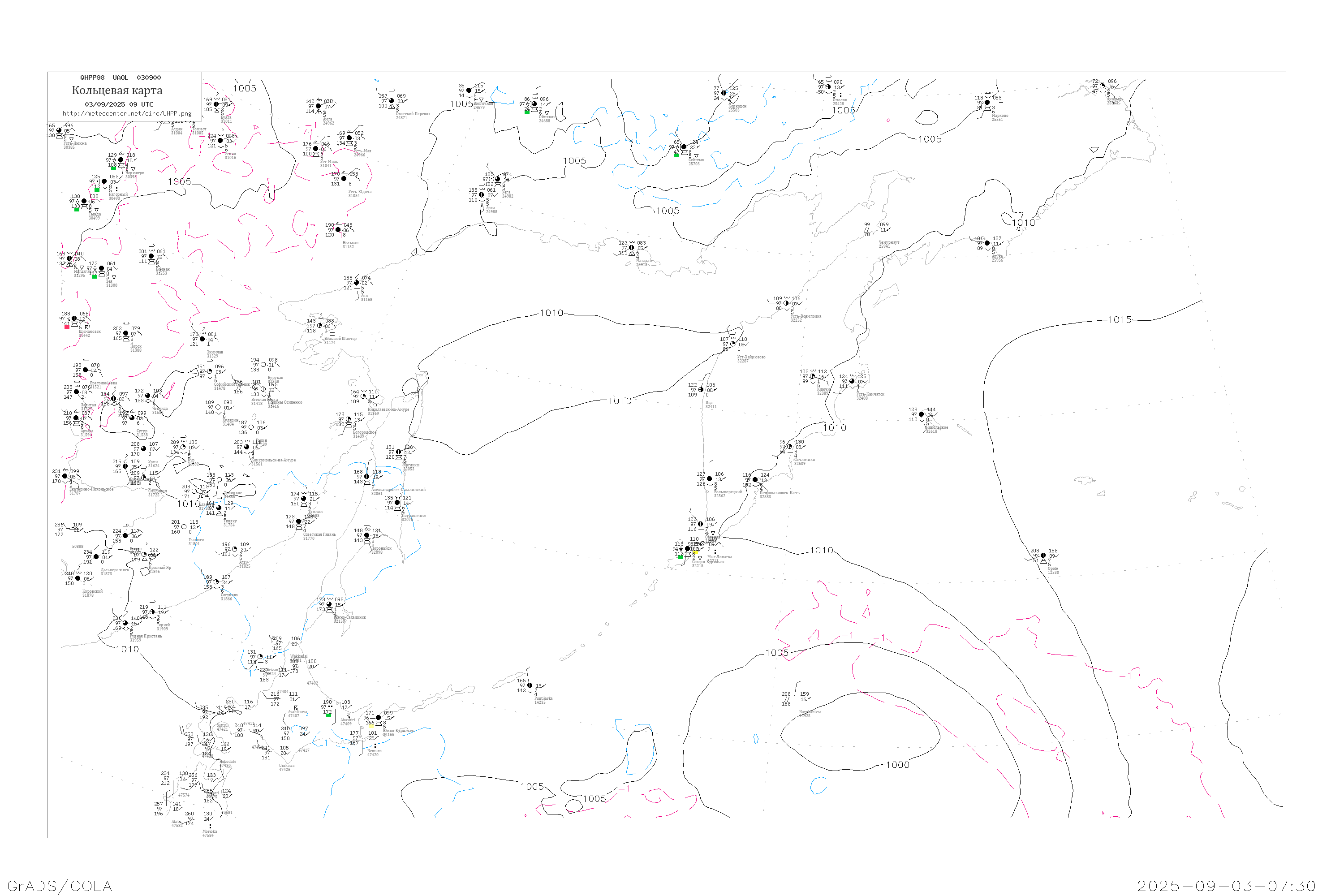The image size is (1344, 896).
Task: Click the Усть-Нюкжа station circle marker
Action: click(x=59, y=130)
